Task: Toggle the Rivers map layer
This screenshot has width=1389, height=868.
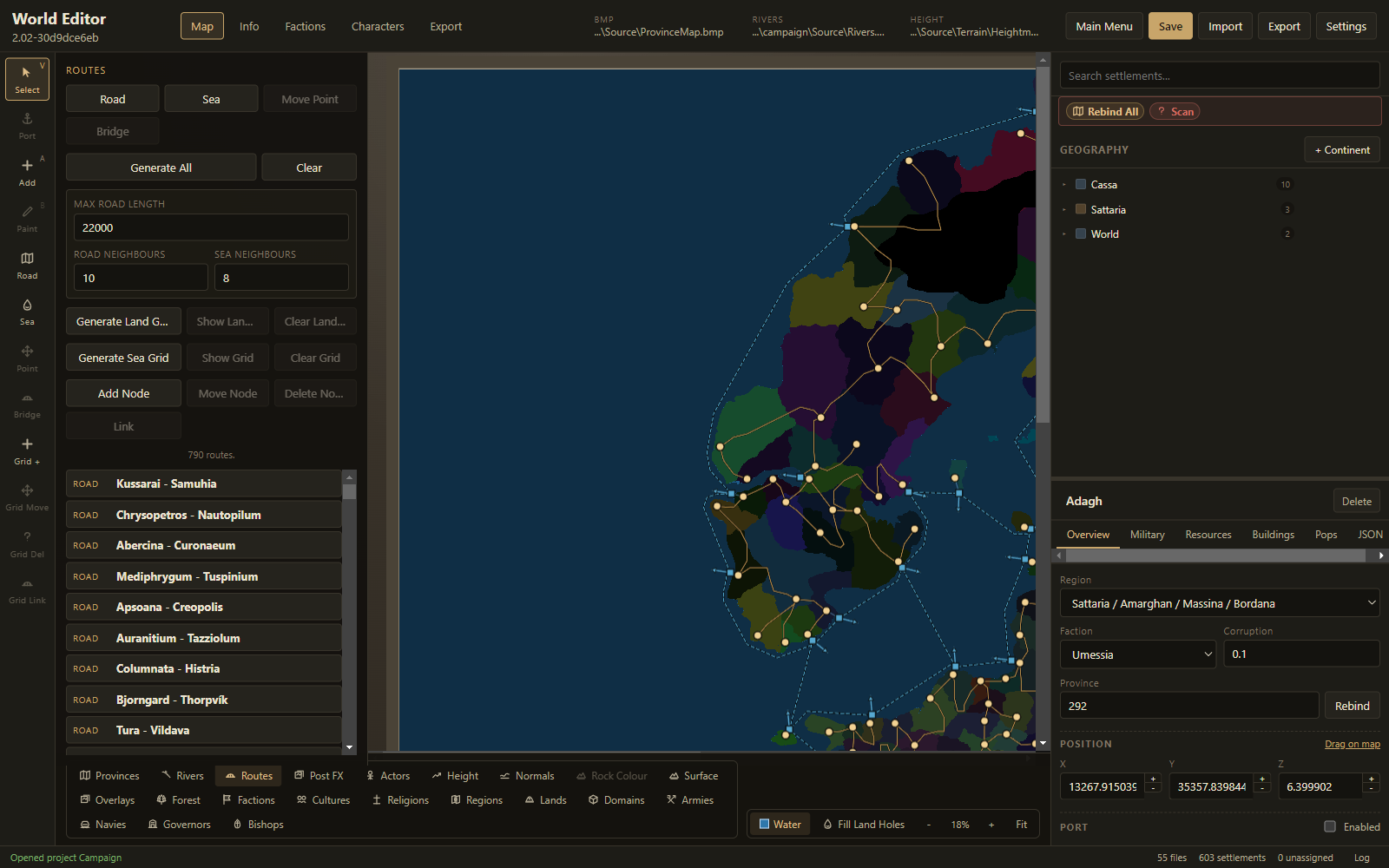Action: [182, 776]
